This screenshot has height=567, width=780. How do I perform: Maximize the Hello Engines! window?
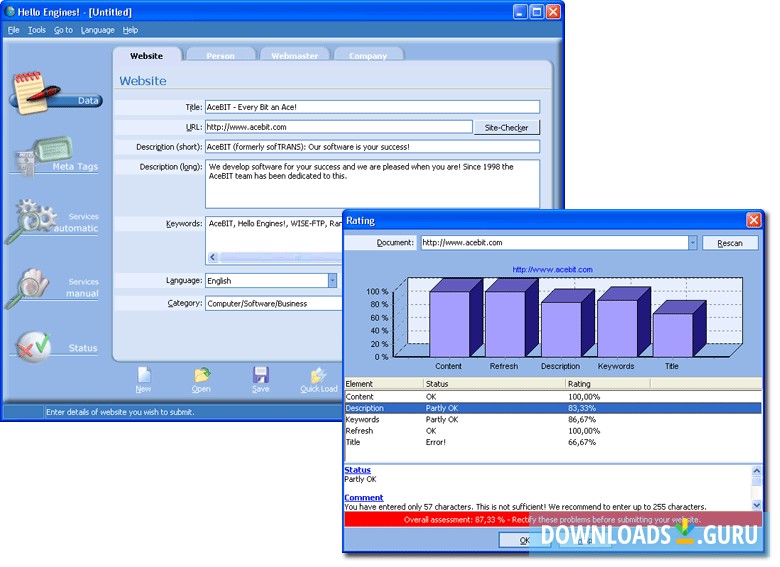pos(537,11)
